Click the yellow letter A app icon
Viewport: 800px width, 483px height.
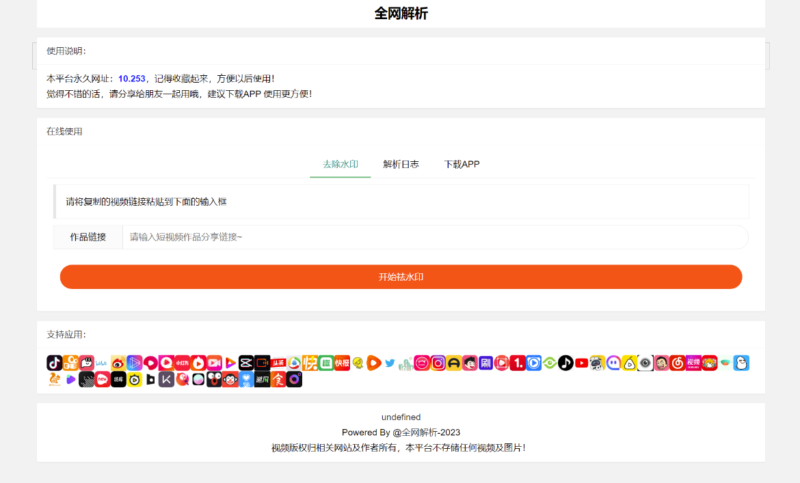[454, 363]
